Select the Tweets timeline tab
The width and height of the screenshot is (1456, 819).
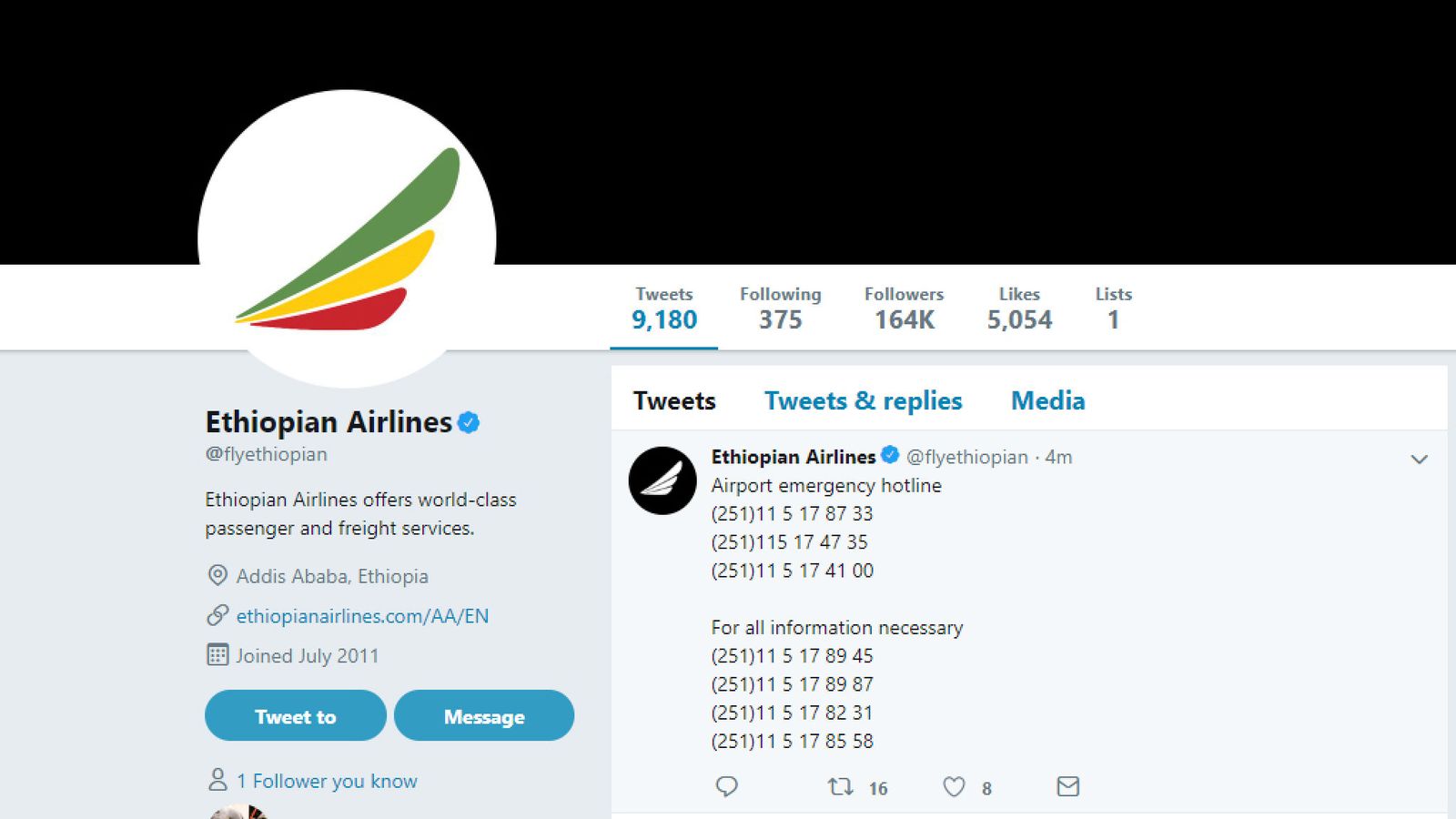674,400
